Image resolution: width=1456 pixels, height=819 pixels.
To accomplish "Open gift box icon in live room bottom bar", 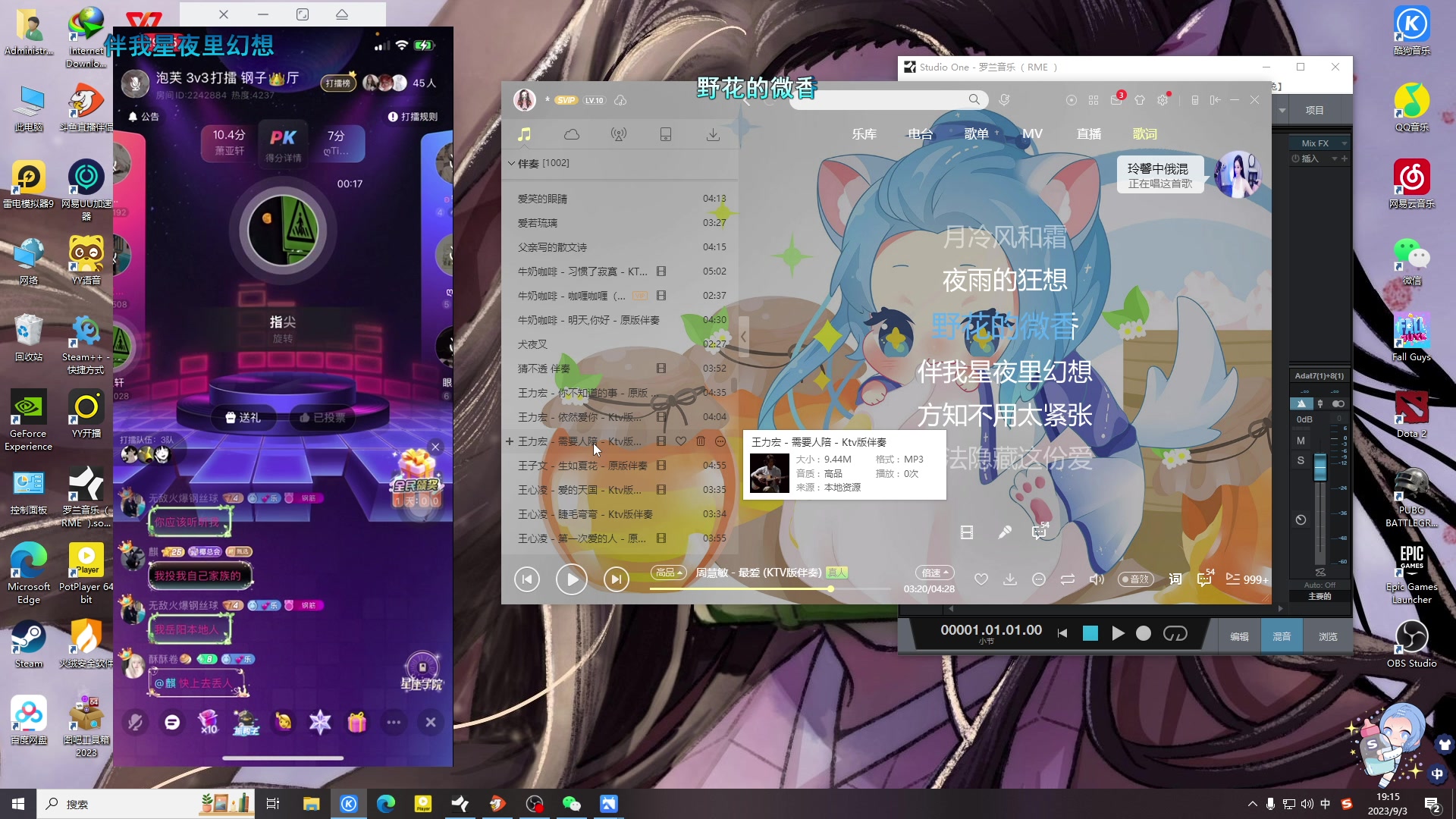I will click(357, 723).
